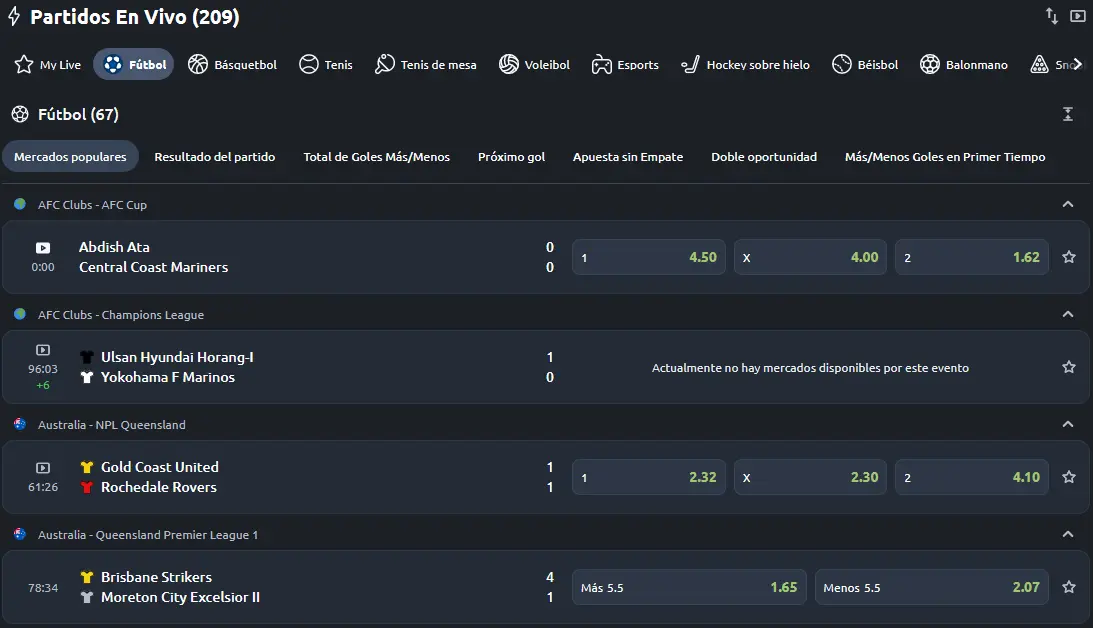Click the Australian flag icon for NPL Queensland

tap(20, 424)
